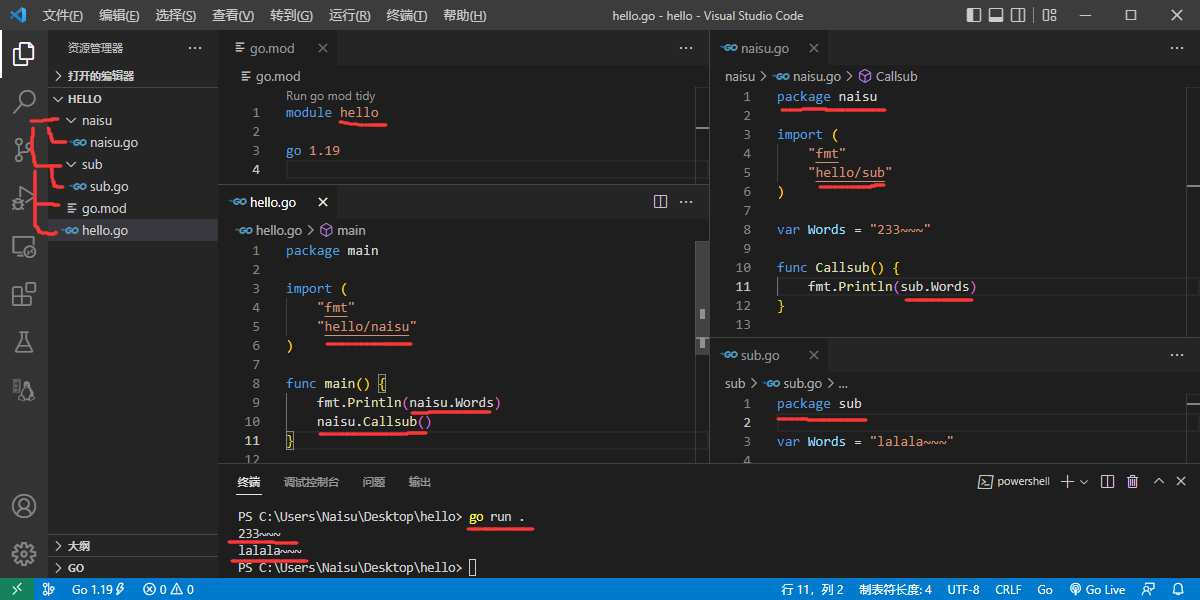Open the Manage gear menu
The image size is (1200, 600).
tap(24, 553)
